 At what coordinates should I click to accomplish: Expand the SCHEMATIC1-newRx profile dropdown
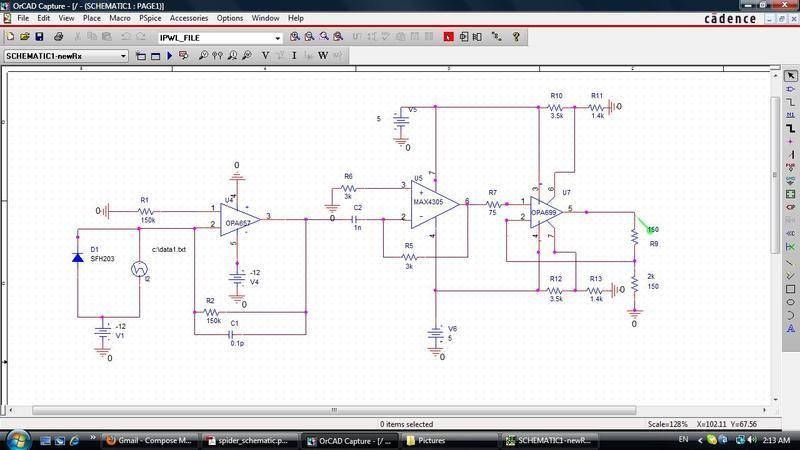click(x=123, y=56)
